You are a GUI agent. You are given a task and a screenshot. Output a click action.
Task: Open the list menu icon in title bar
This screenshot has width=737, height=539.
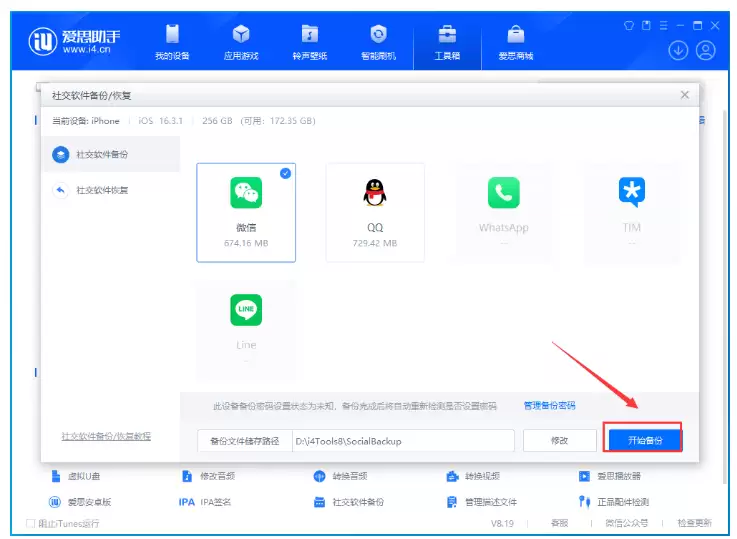[663, 25]
